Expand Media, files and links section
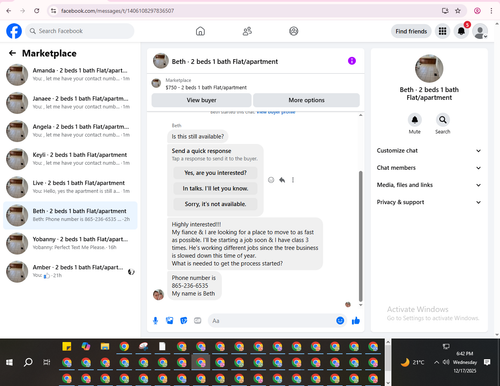500x386 pixels. [429, 185]
